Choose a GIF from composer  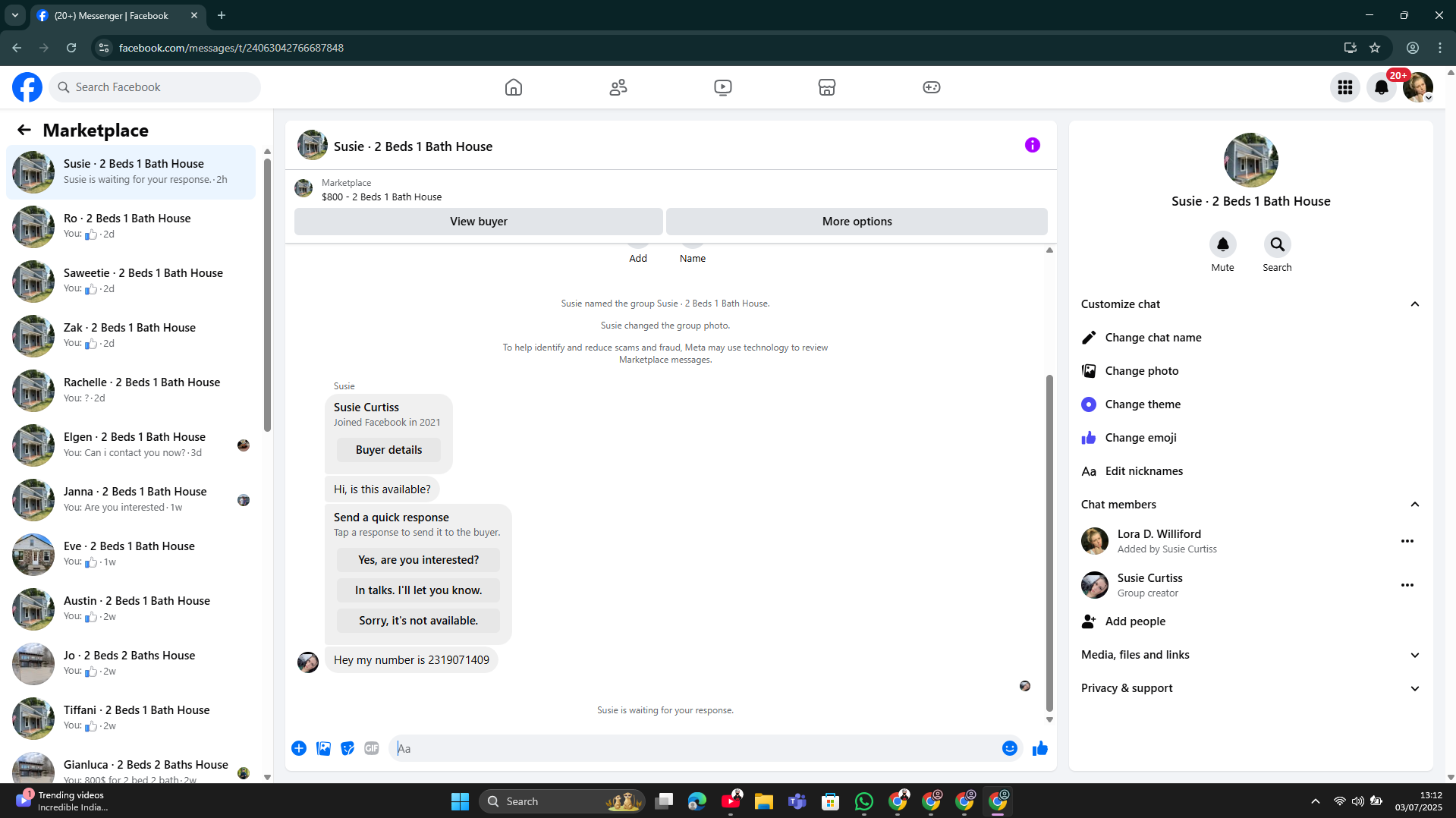tap(372, 748)
